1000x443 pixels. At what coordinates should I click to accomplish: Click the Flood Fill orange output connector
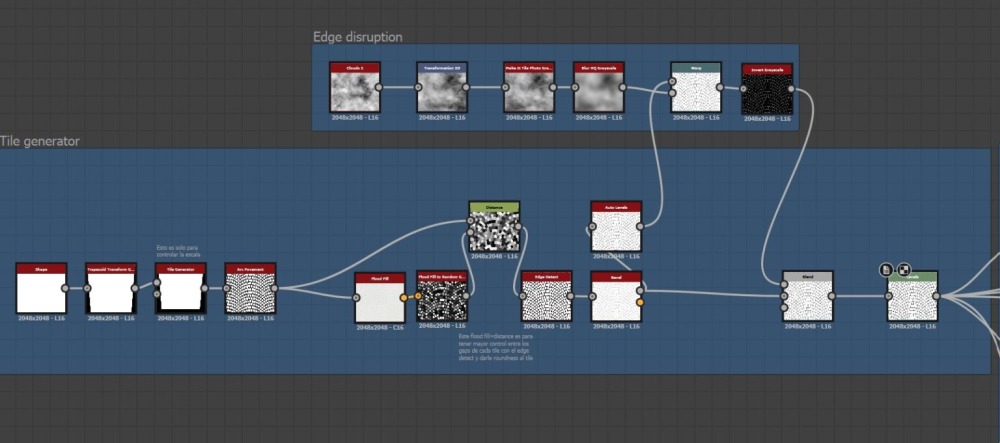[x=404, y=297]
